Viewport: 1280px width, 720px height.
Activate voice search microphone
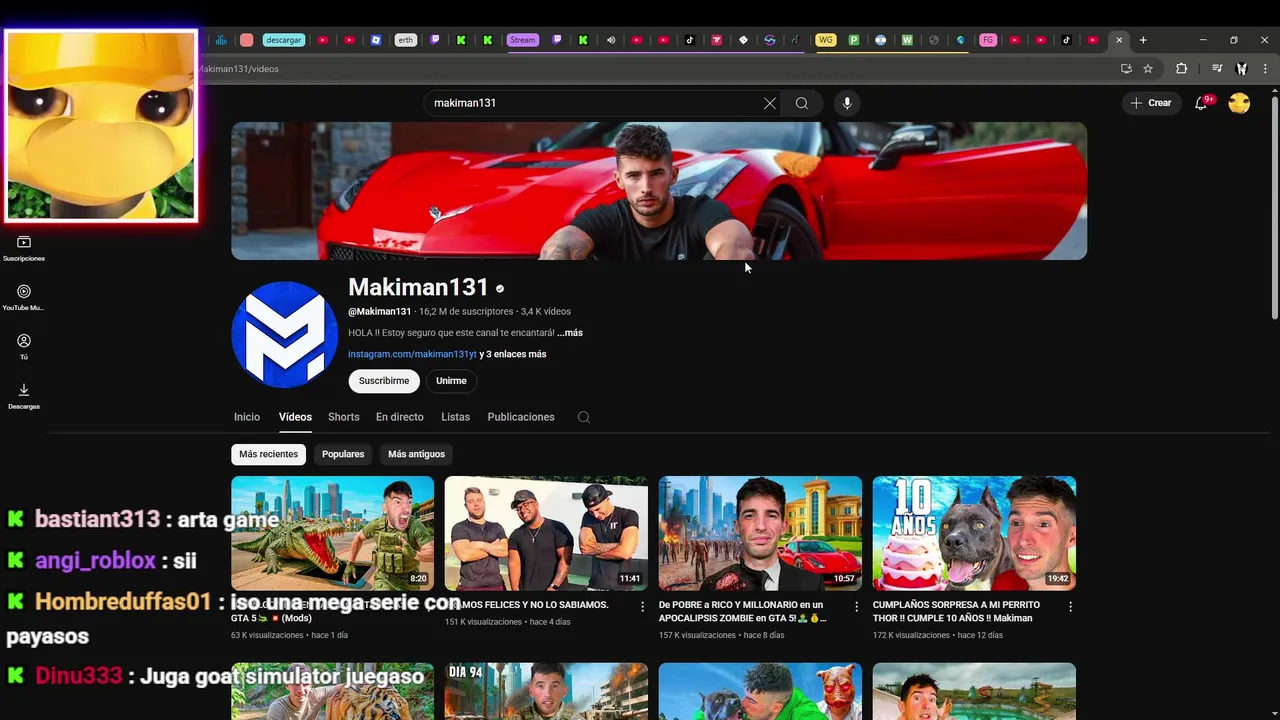pos(847,103)
